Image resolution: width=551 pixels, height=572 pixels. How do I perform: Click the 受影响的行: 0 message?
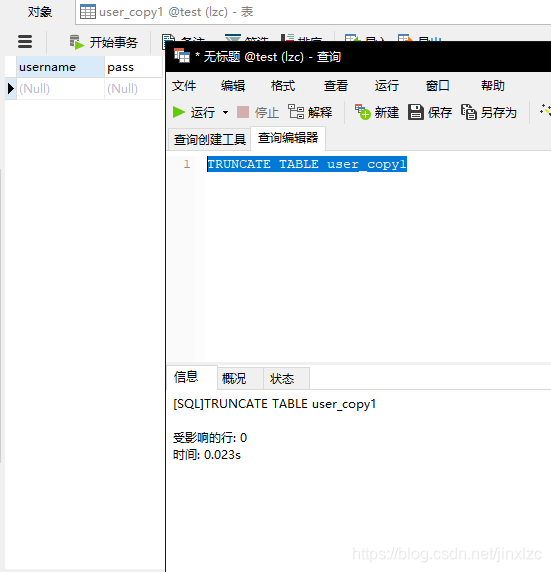(210, 438)
